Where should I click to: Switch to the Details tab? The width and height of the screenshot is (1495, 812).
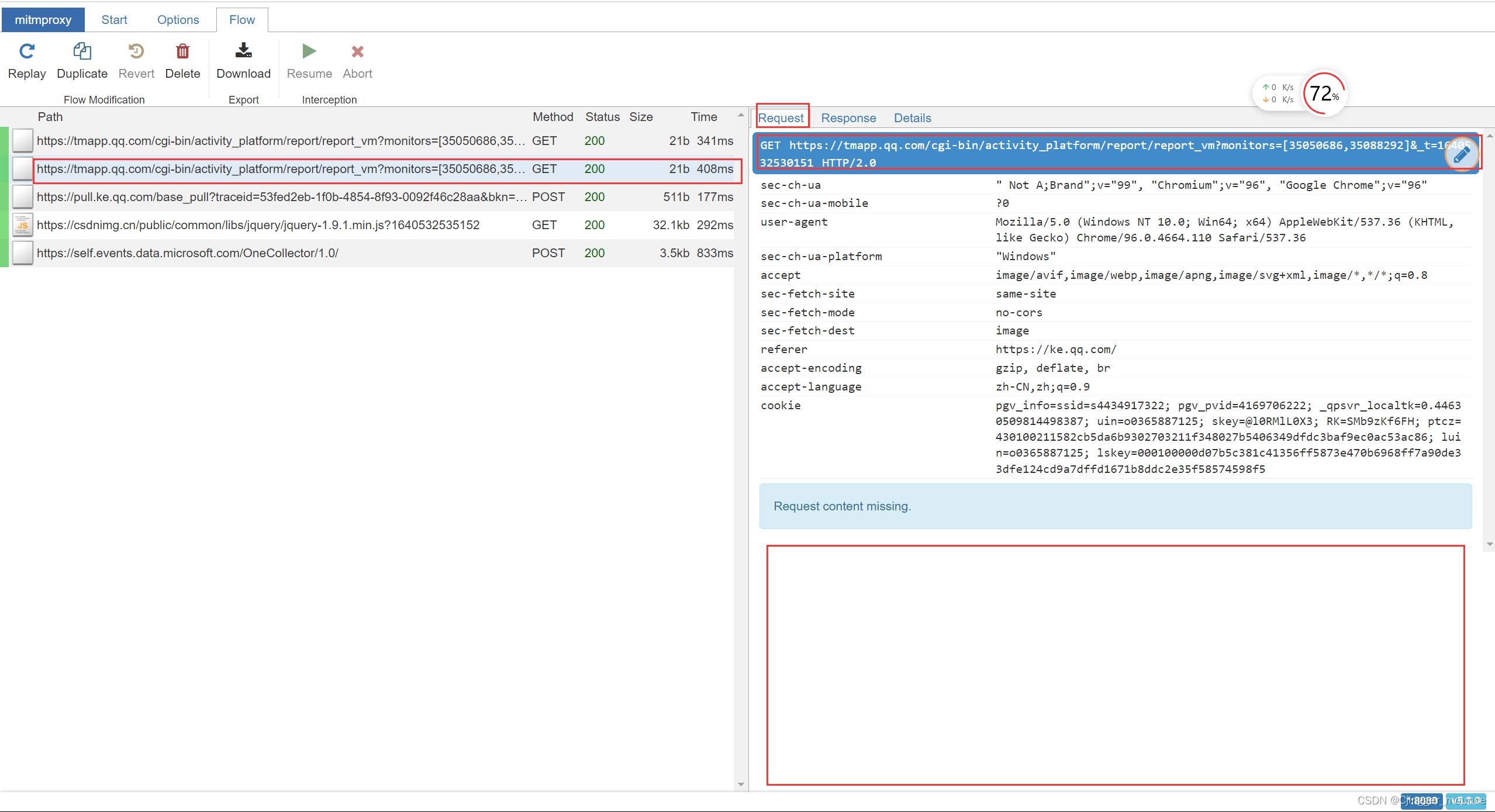912,118
